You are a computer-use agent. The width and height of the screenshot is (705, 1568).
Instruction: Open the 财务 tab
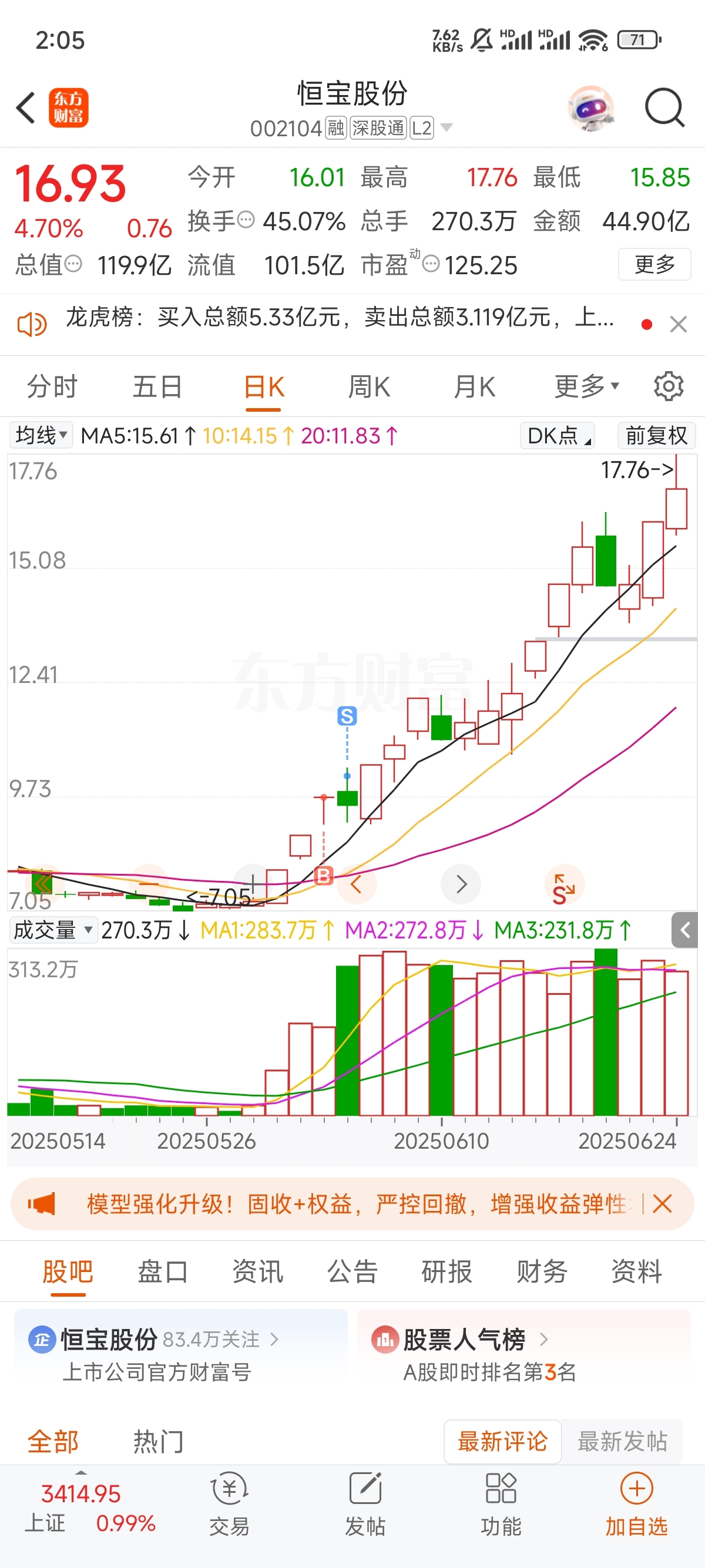[542, 1271]
